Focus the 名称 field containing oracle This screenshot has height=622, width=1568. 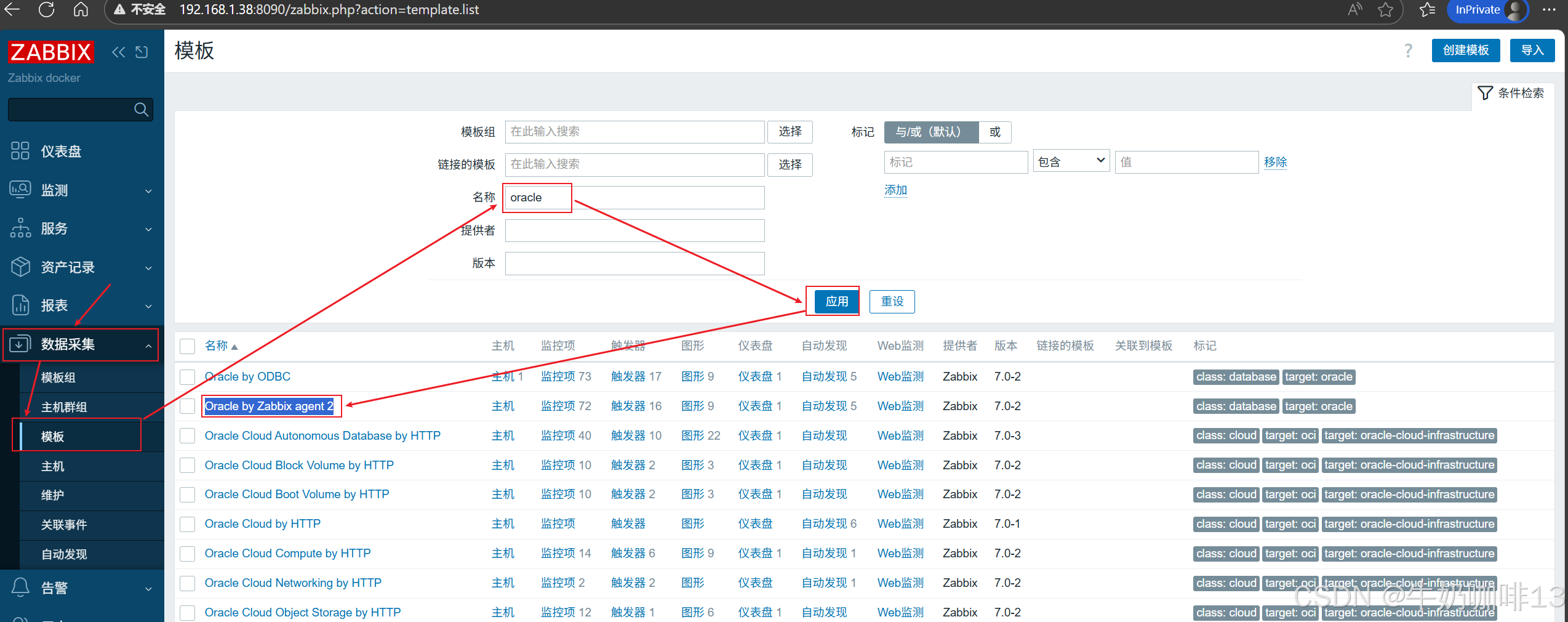point(634,198)
